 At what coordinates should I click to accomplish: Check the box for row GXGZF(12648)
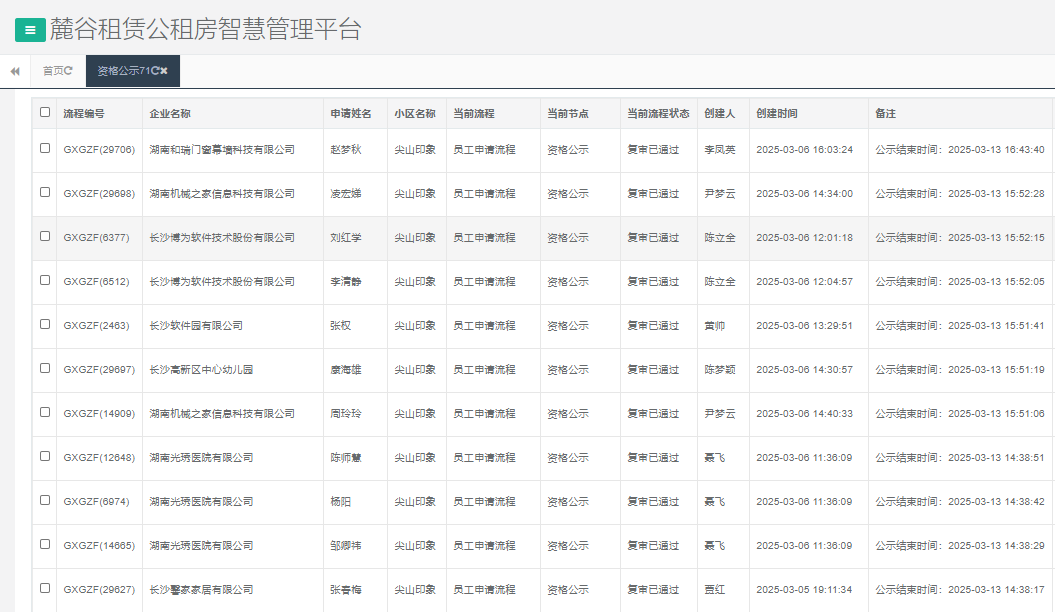coord(44,457)
